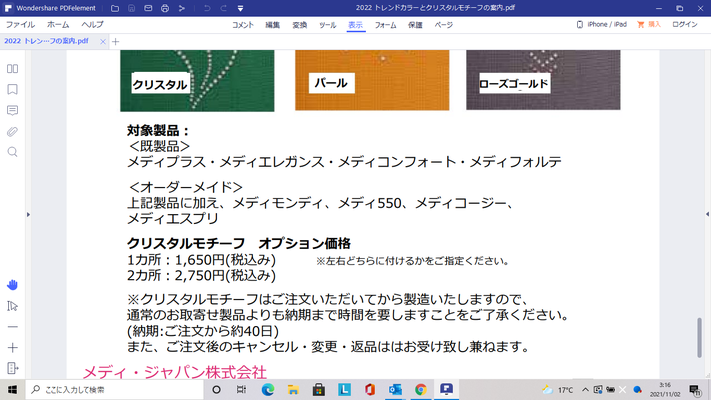The image size is (711, 400).
Task: Expand the left side panel arrow
Action: tap(28, 215)
